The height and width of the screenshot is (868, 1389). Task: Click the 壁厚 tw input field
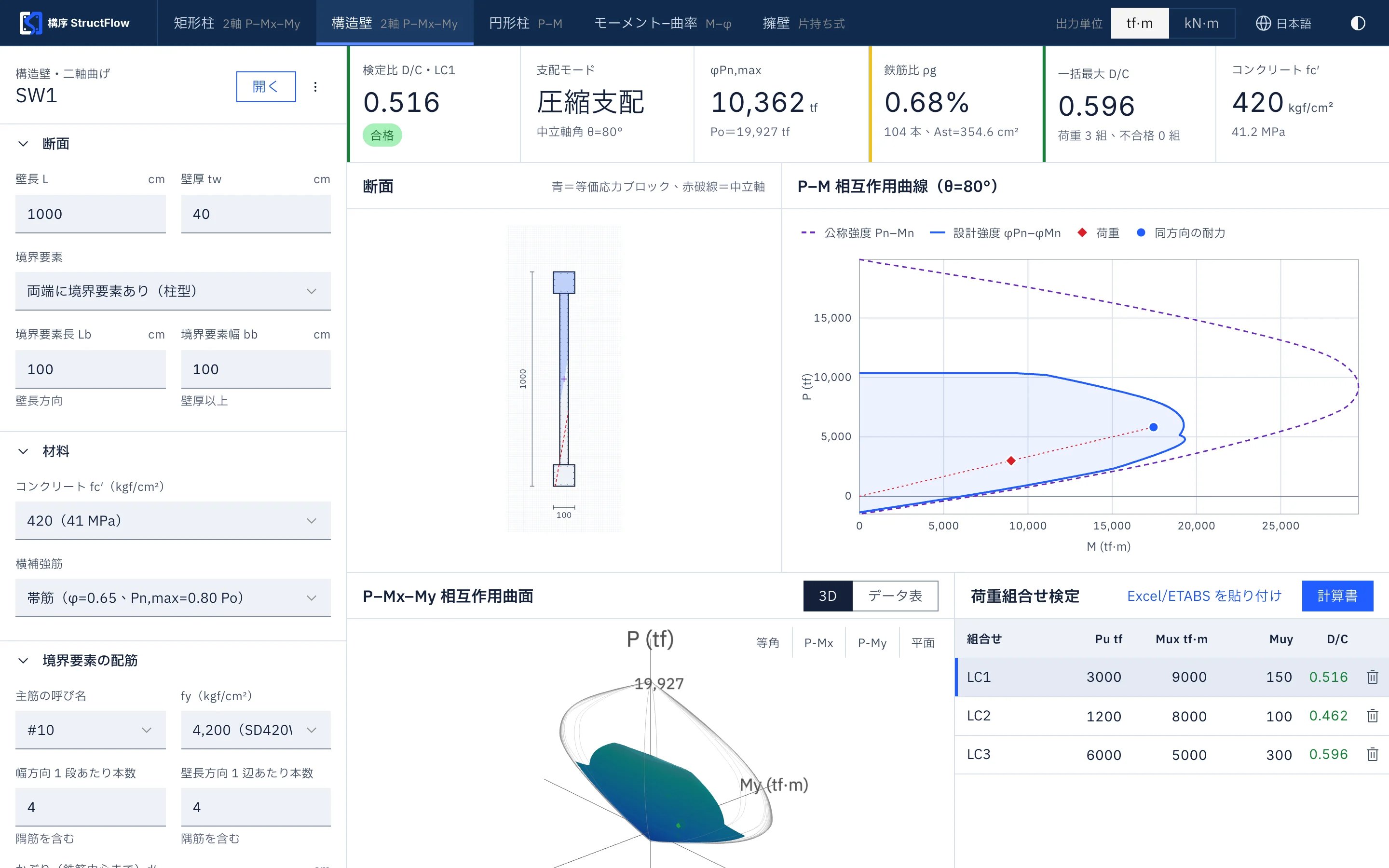point(256,214)
